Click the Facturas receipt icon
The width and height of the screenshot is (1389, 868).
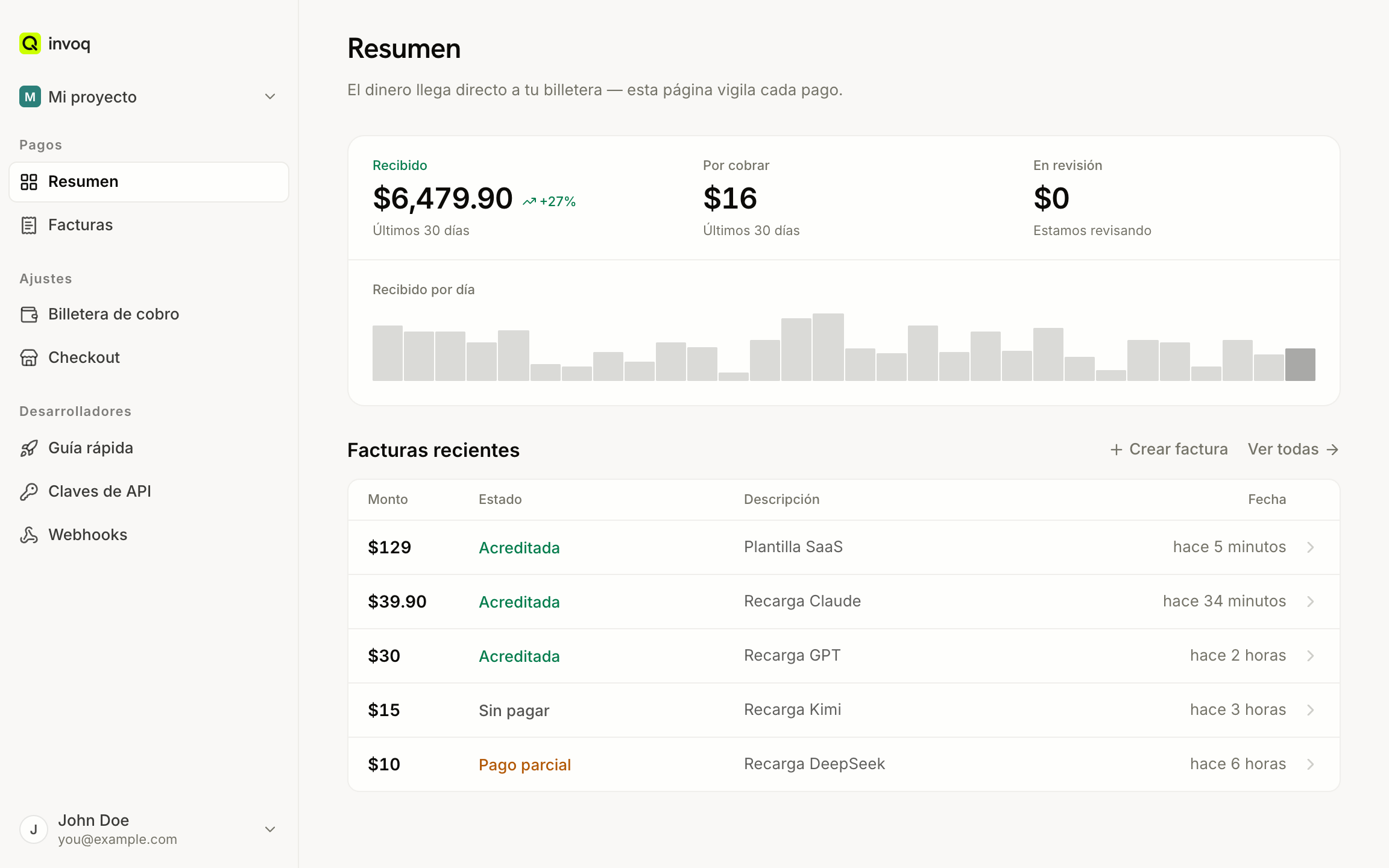tap(29, 225)
